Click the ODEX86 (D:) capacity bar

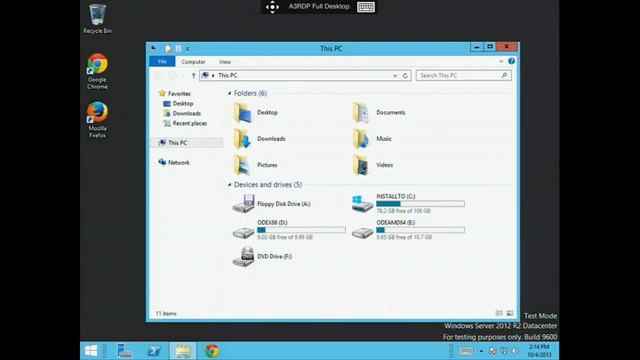pos(301,230)
